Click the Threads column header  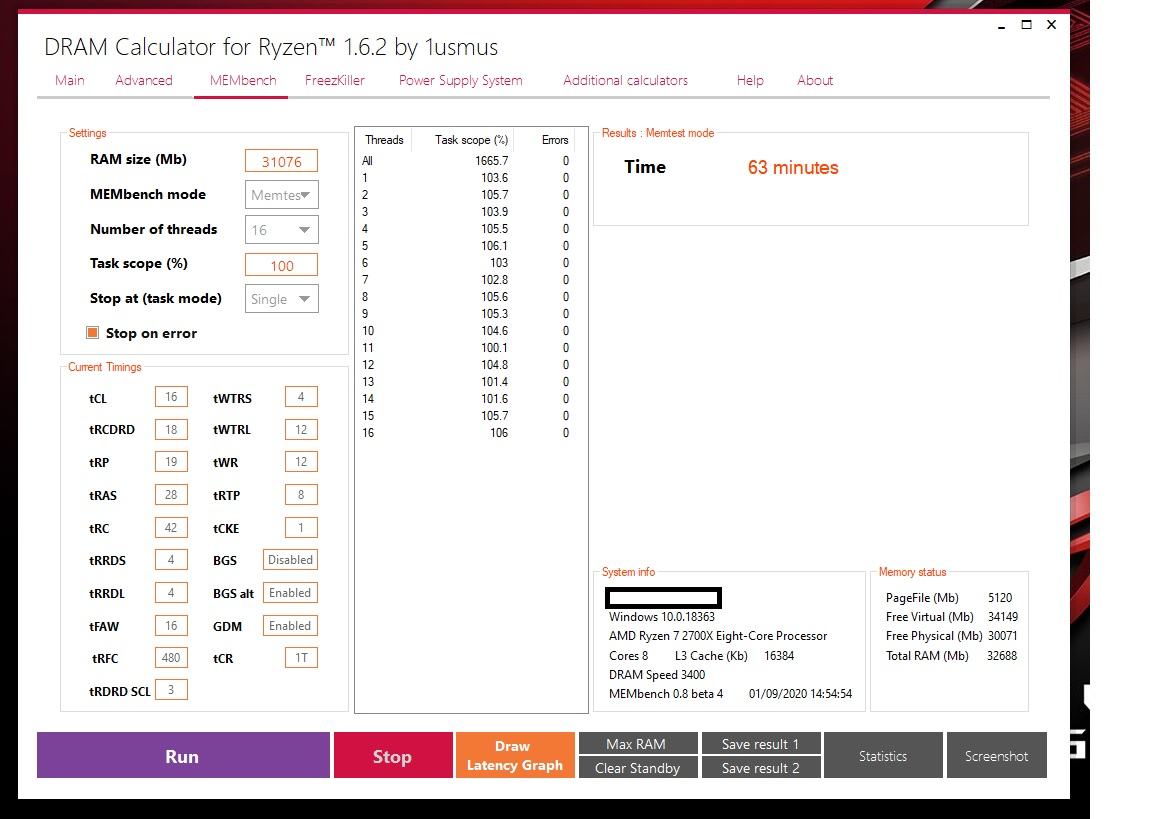click(384, 140)
